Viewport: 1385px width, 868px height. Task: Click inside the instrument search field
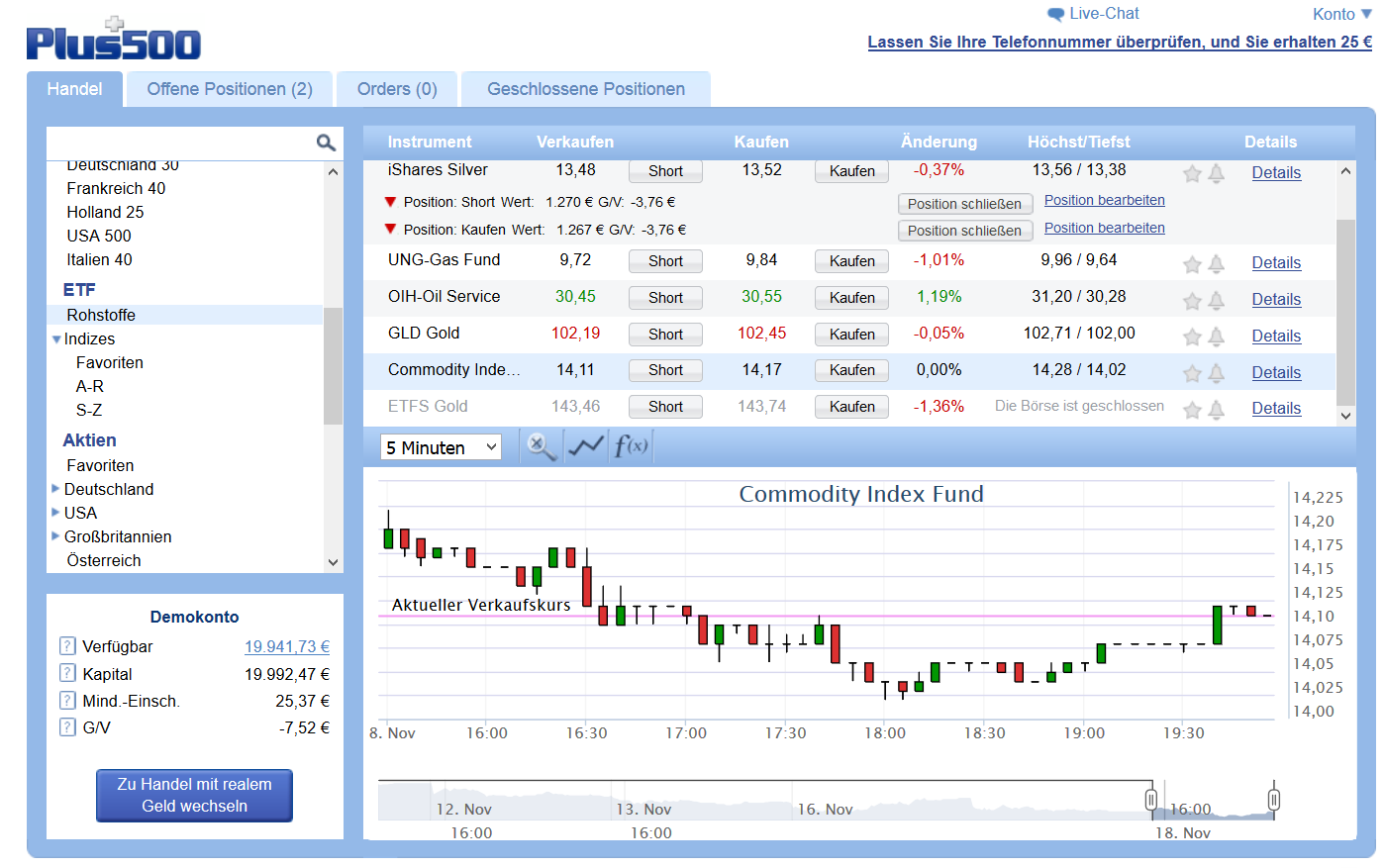click(180, 143)
